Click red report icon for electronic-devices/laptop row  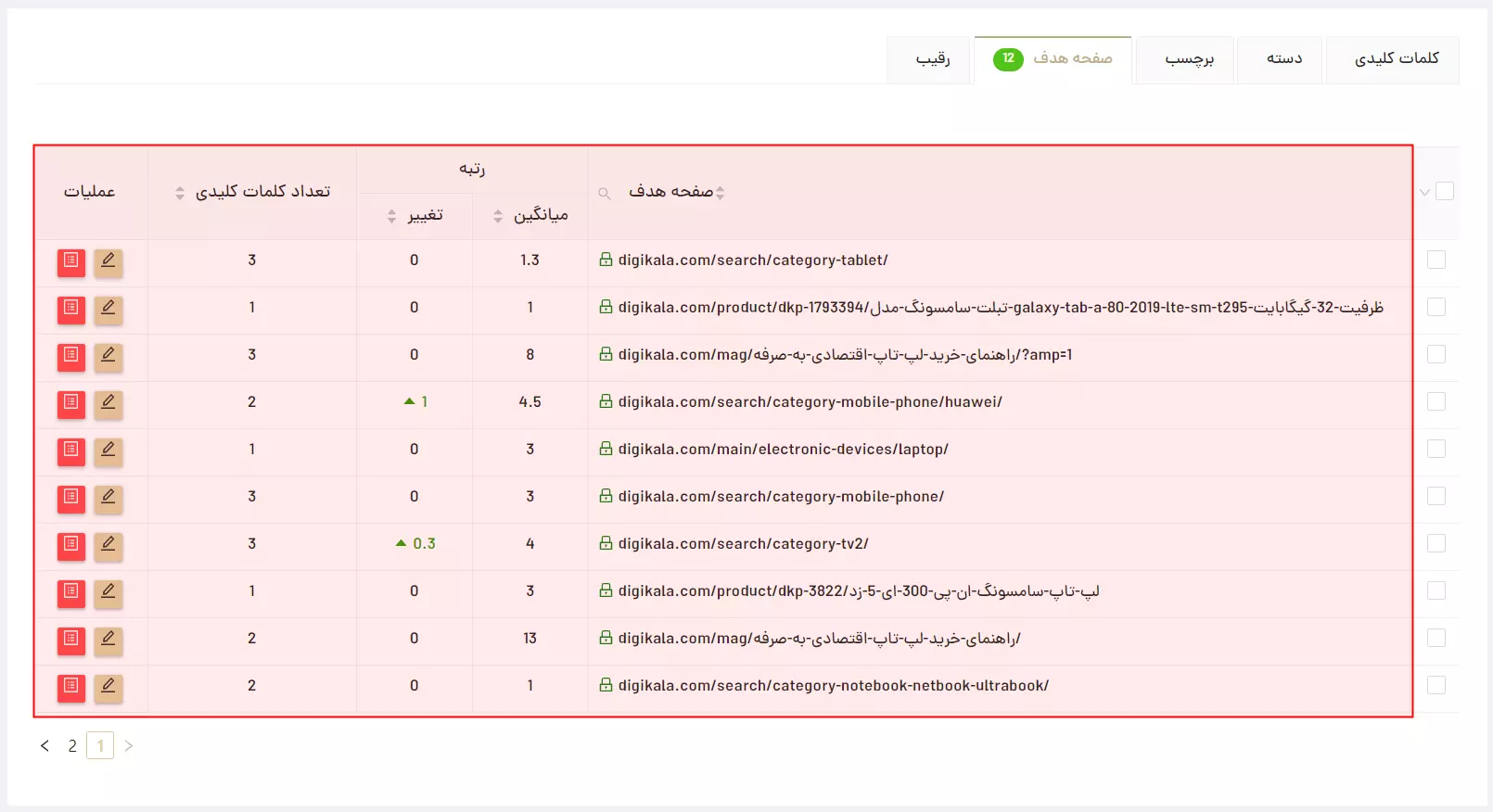point(71,450)
